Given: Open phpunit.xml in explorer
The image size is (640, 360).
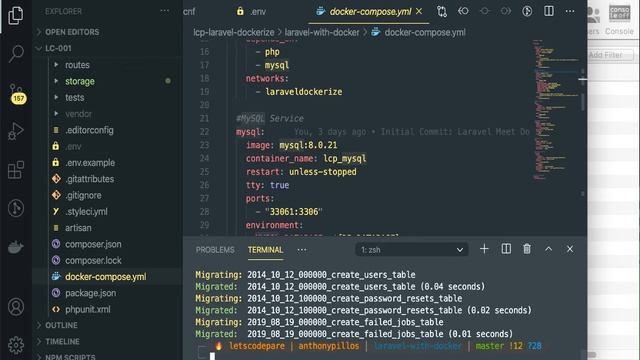Looking at the screenshot, I should click(87, 309).
